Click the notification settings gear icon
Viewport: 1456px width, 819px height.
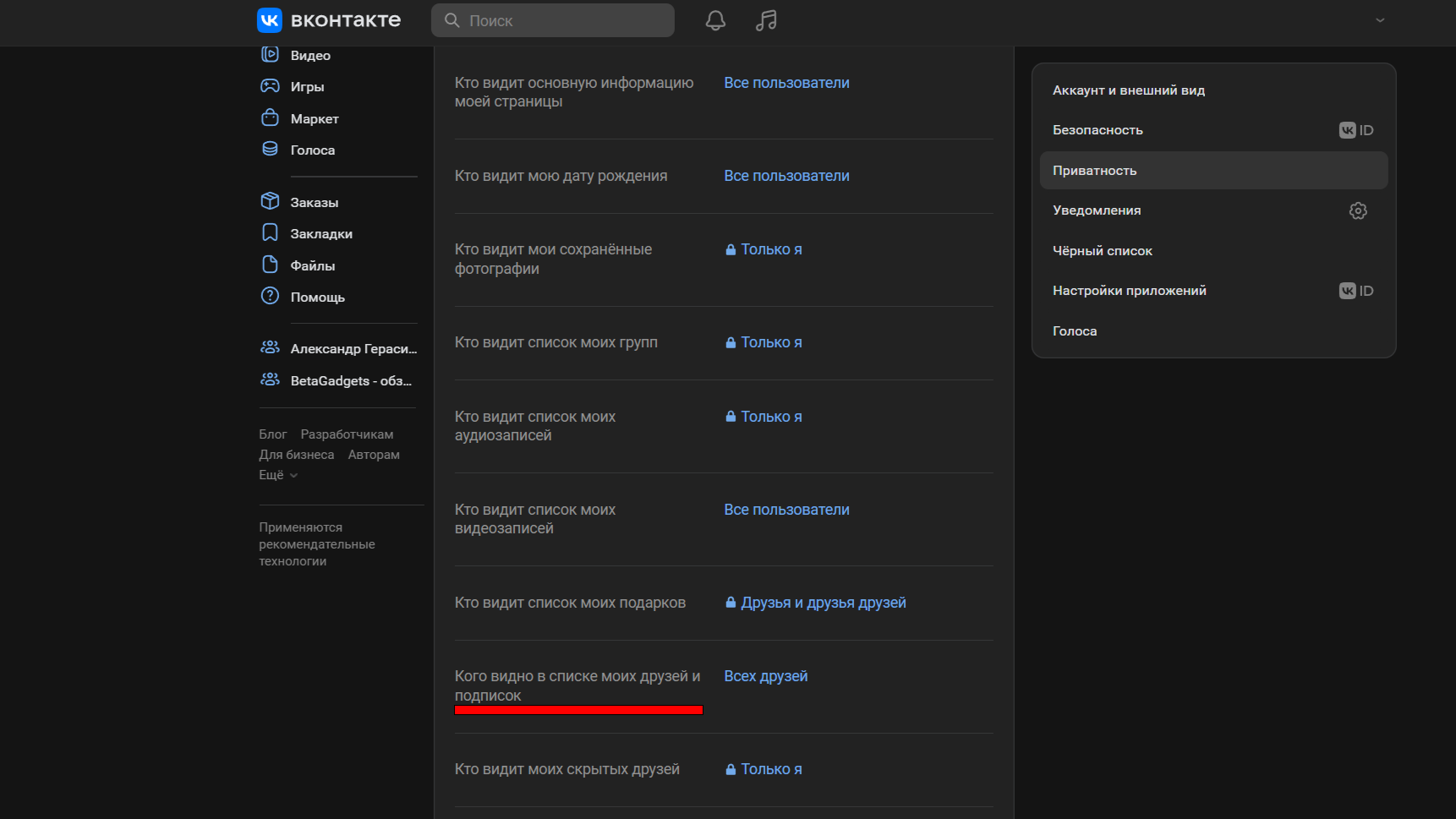point(1357,210)
